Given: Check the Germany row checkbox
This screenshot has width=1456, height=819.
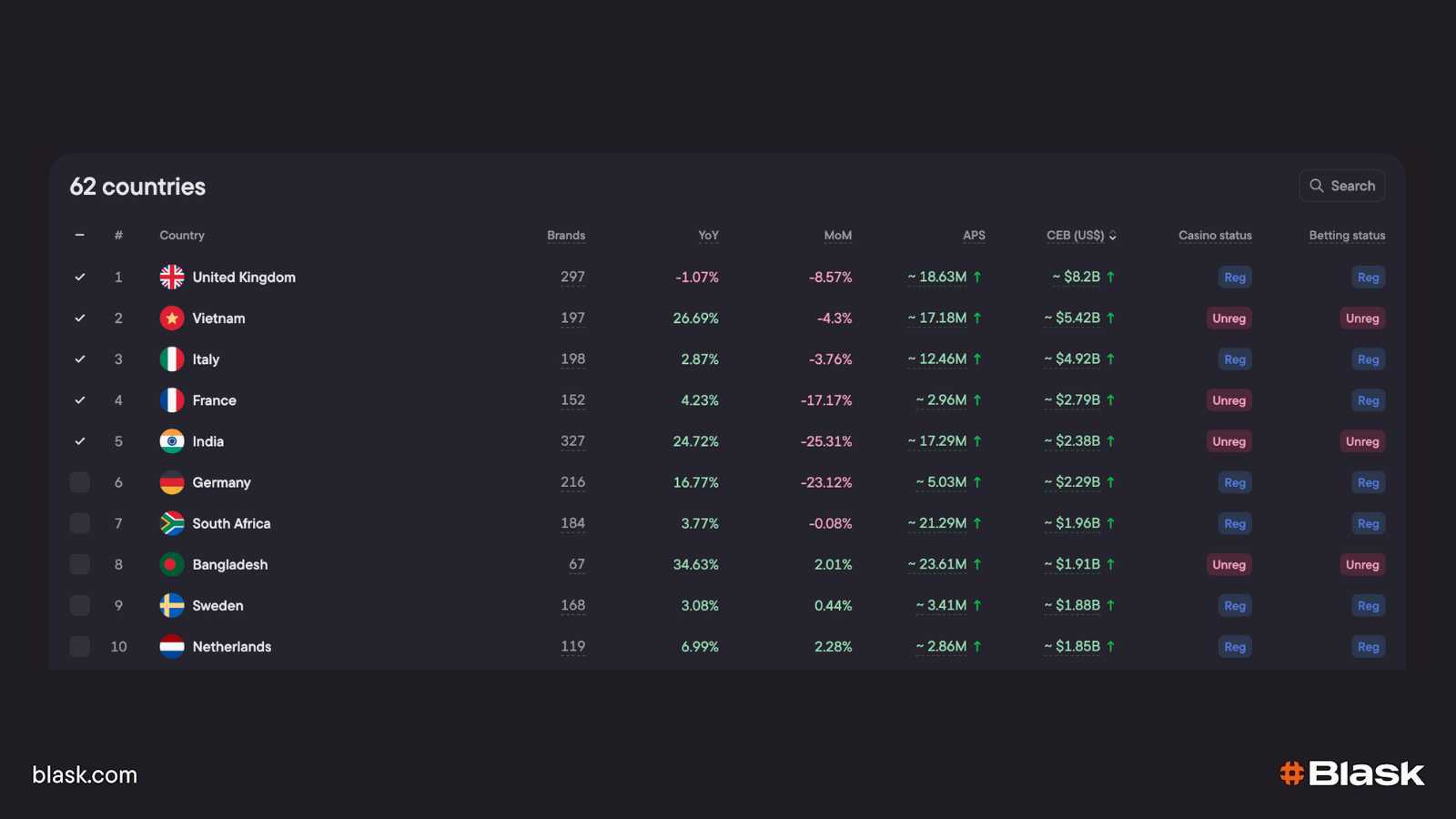Looking at the screenshot, I should click(x=80, y=482).
